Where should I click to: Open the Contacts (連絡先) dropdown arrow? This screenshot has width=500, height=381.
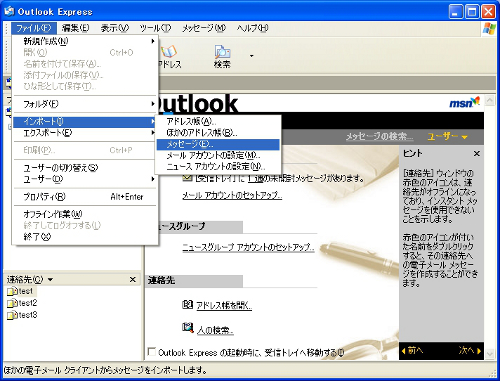tap(50, 279)
